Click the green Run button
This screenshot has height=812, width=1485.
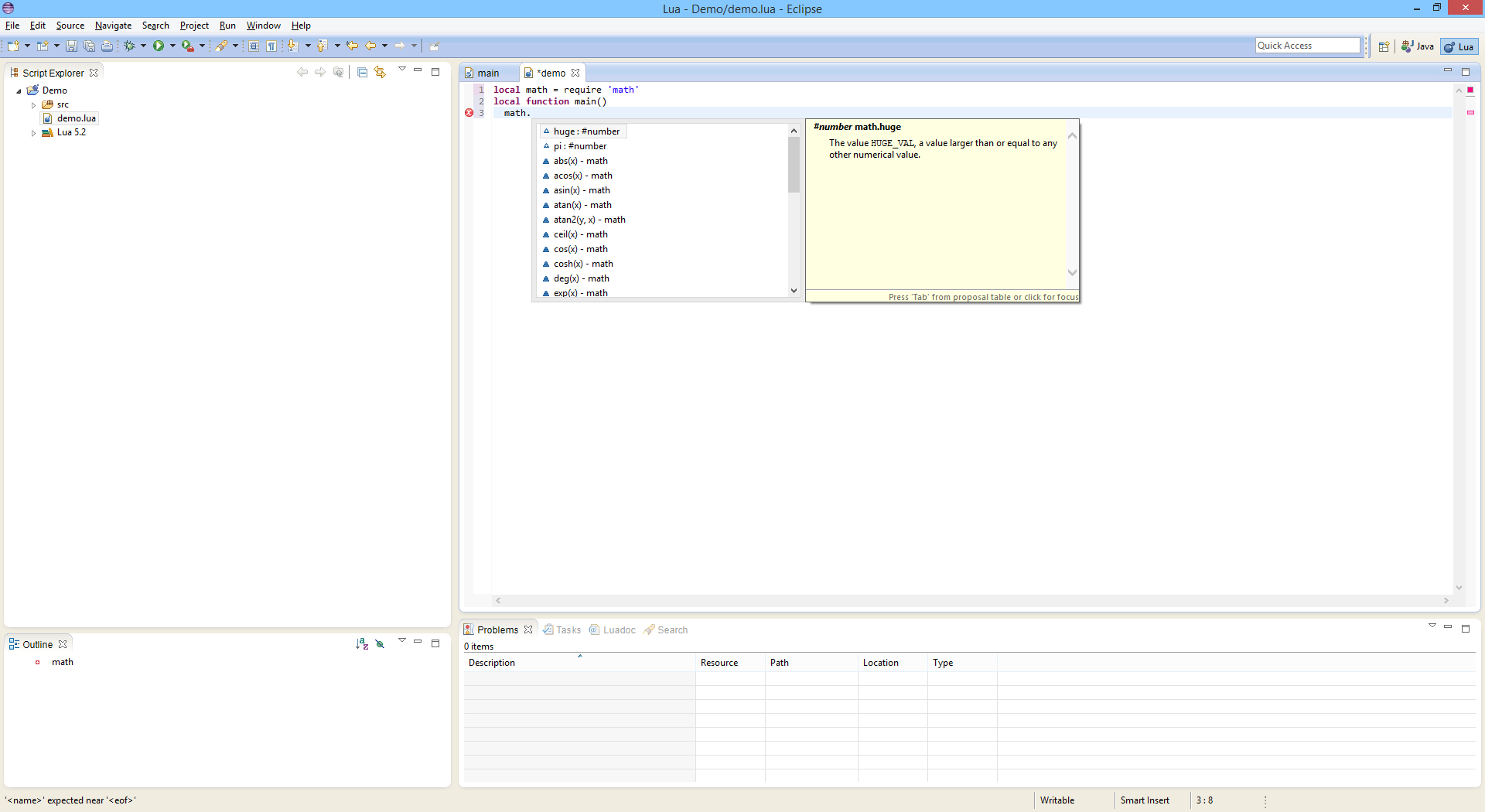tap(159, 46)
